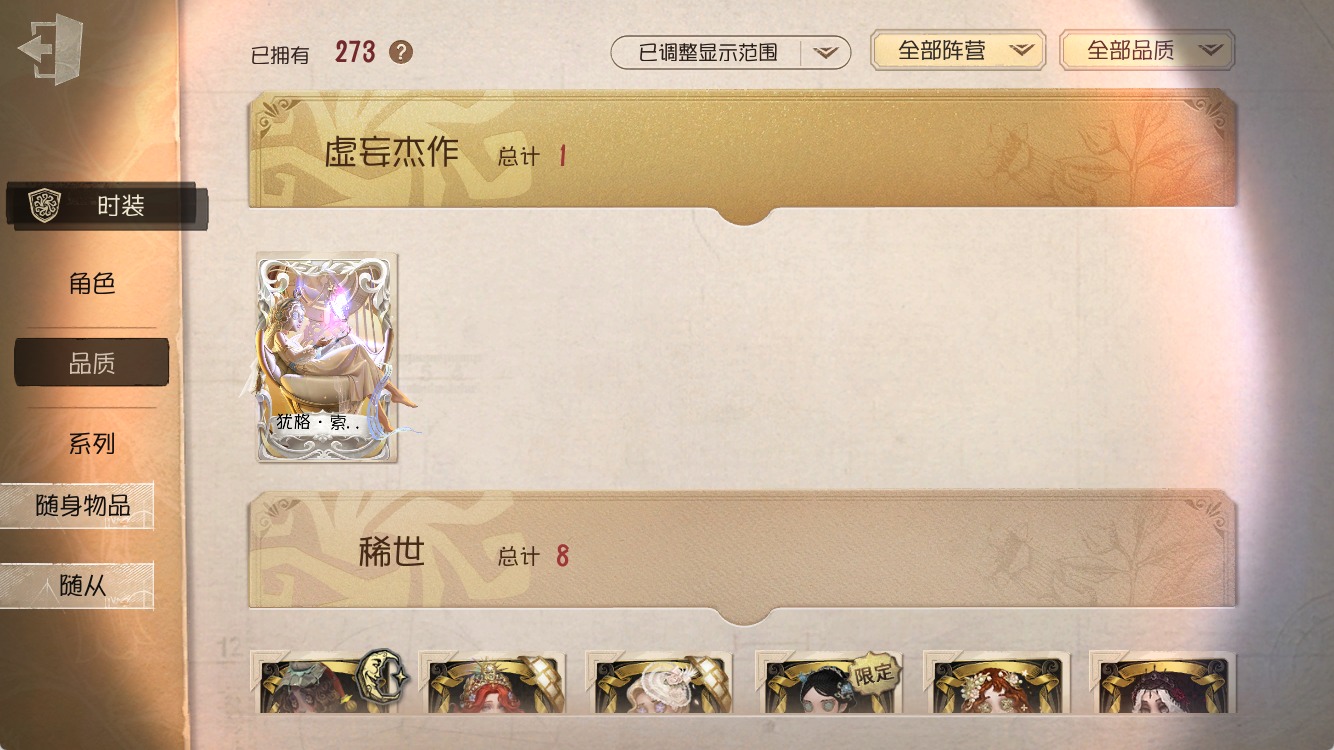Expand the 全部品质 quality filter
Screen dimensions: 1334x750
1147,50
